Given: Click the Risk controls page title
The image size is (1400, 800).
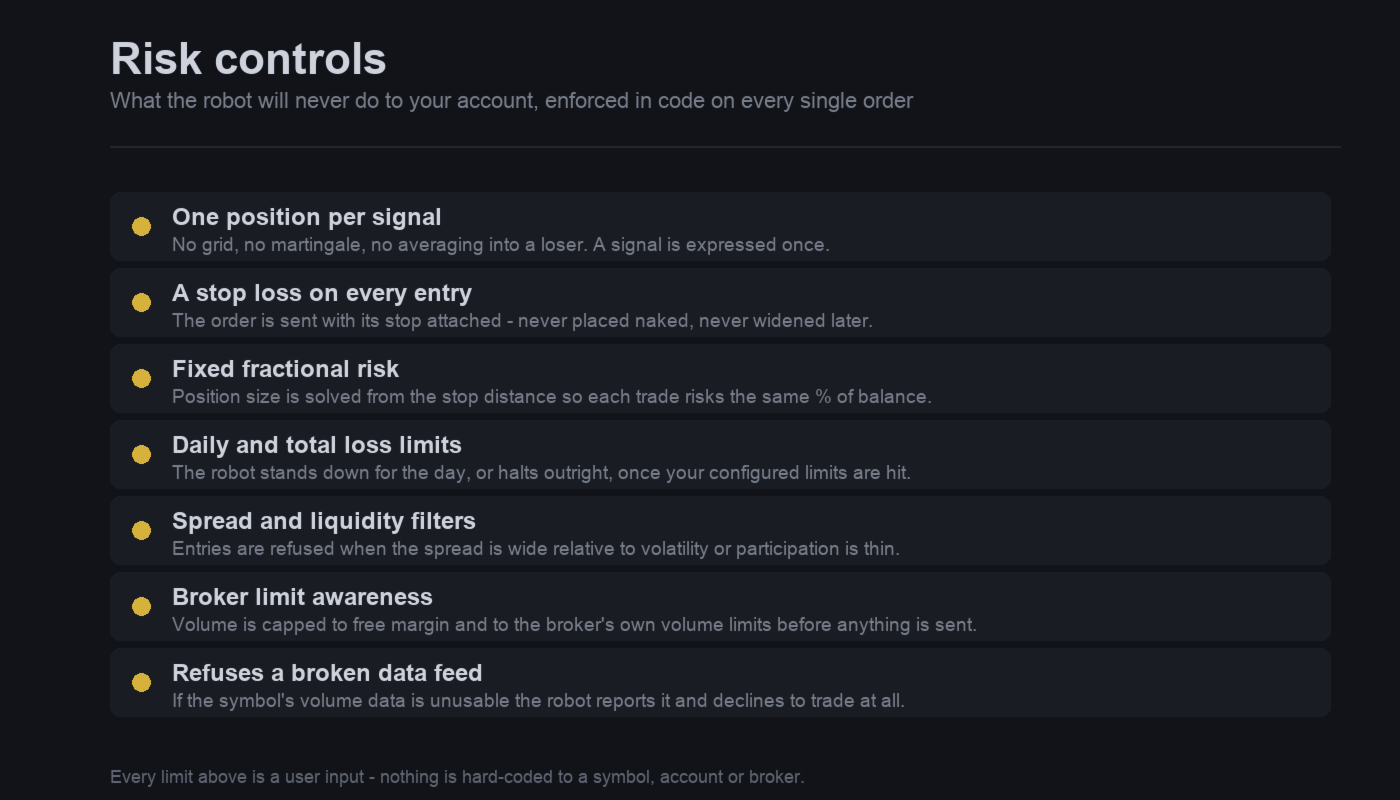Looking at the screenshot, I should pos(248,59).
